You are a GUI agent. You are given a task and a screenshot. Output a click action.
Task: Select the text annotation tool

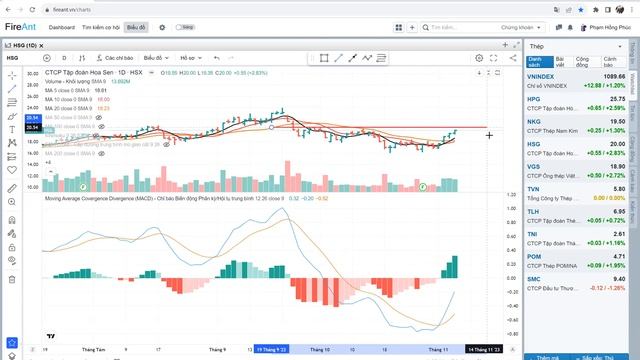[x=12, y=130]
